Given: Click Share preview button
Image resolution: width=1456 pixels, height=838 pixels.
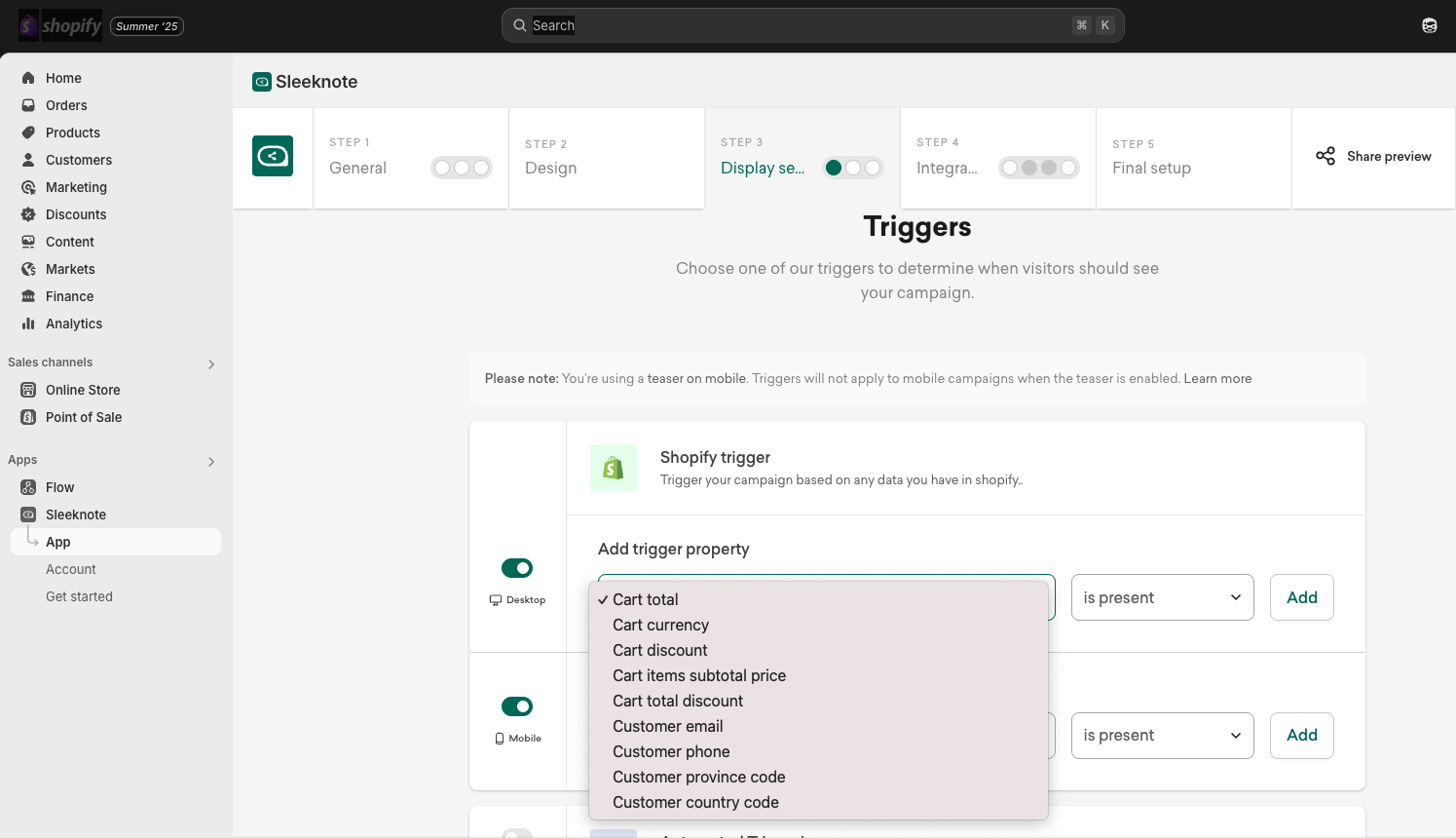Looking at the screenshot, I should 1373,156.
